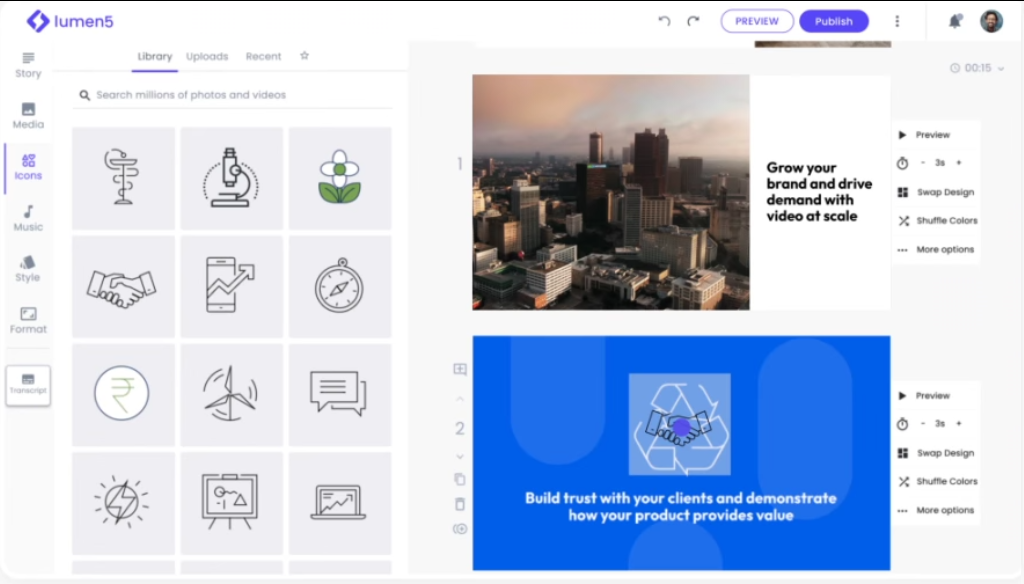The height and width of the screenshot is (584, 1024).
Task: Preview scene 2
Action: pyautogui.click(x=925, y=396)
